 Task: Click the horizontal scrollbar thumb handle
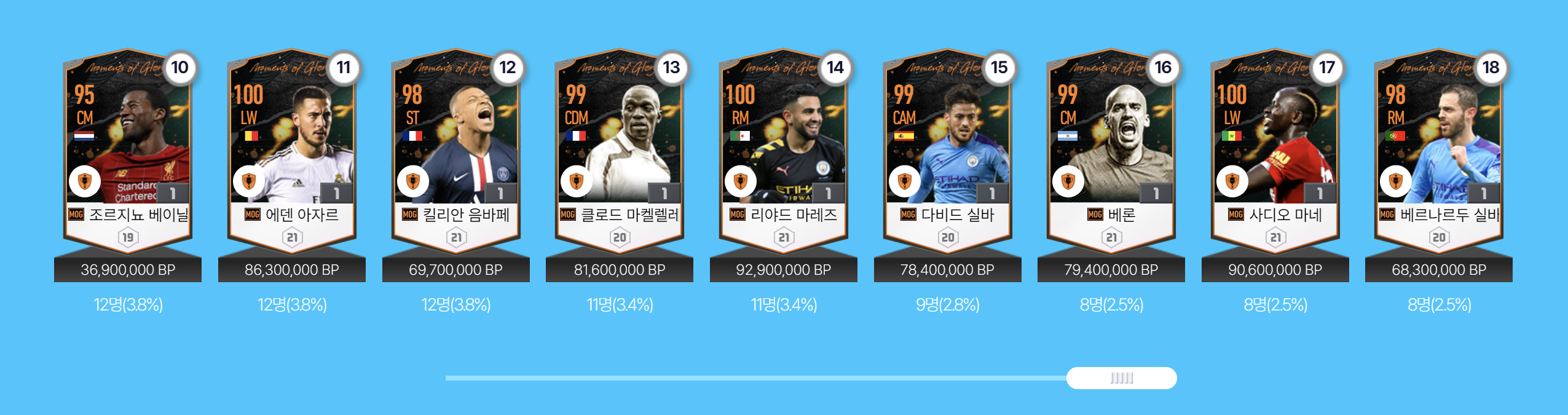1122,378
